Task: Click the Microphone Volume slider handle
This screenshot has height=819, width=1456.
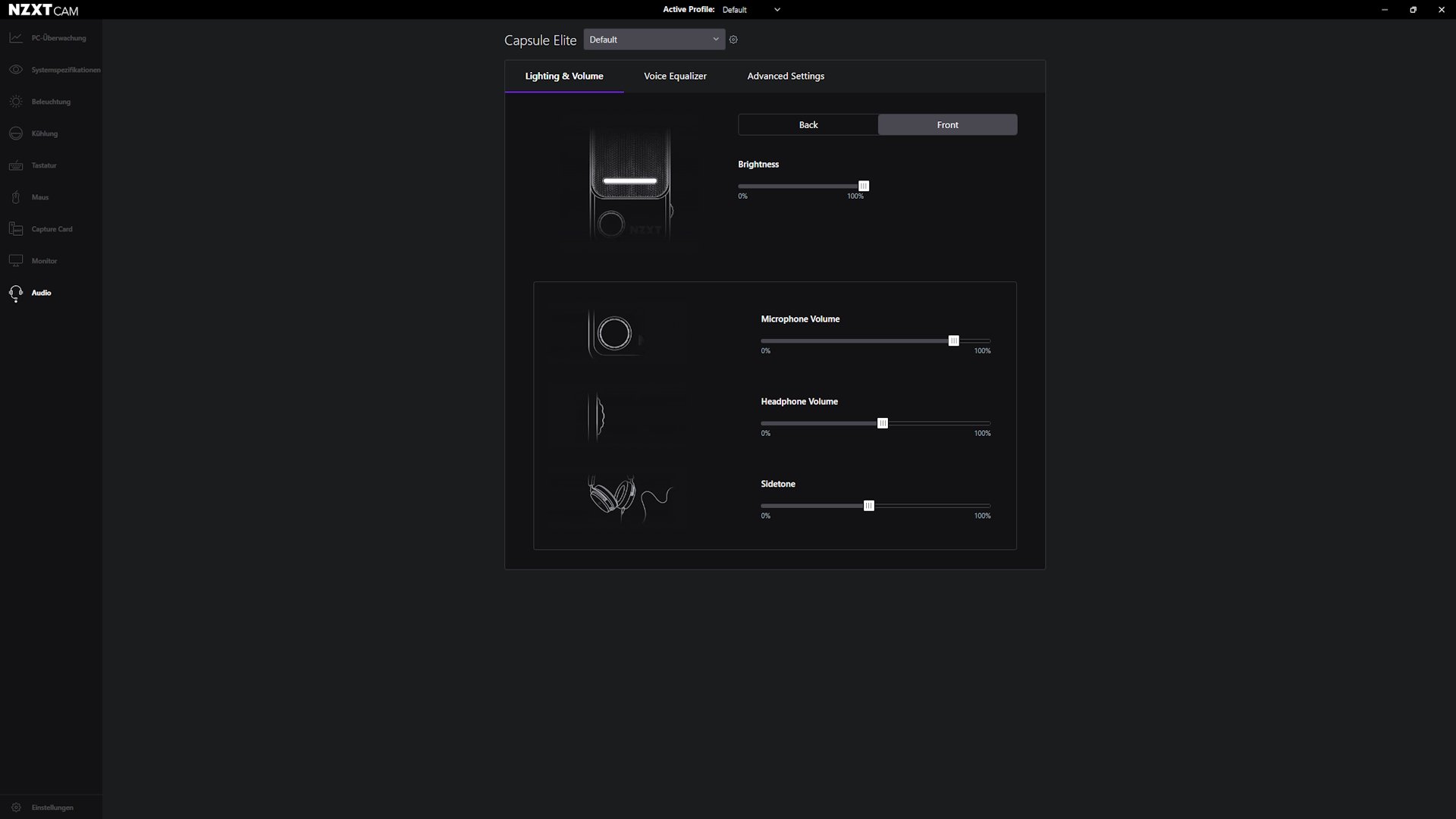Action: pyautogui.click(x=954, y=340)
